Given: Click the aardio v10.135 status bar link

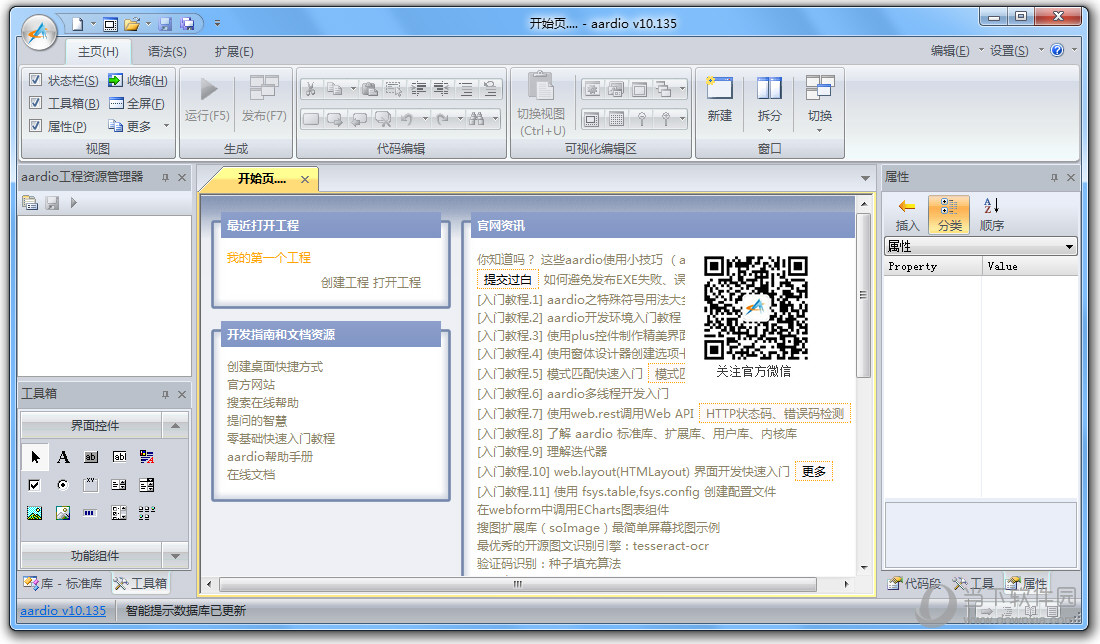Looking at the screenshot, I should click(63, 610).
